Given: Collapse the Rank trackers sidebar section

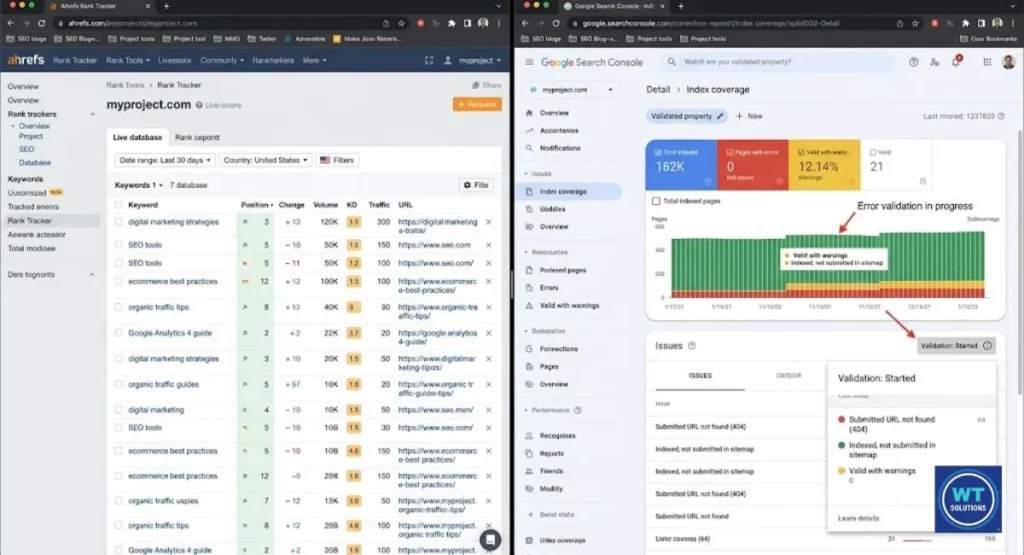Looking at the screenshot, I should pyautogui.click(x=92, y=114).
